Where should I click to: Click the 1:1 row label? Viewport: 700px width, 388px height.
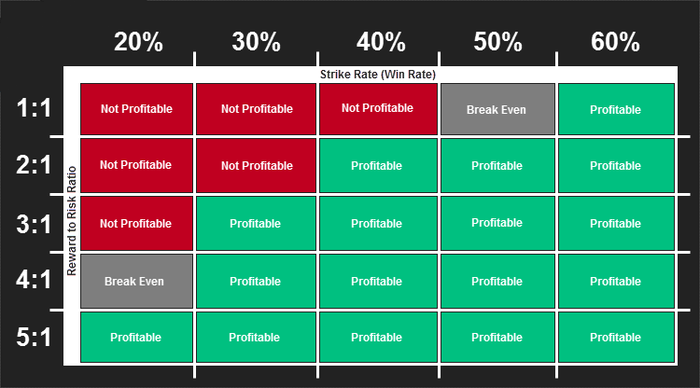click(34, 108)
